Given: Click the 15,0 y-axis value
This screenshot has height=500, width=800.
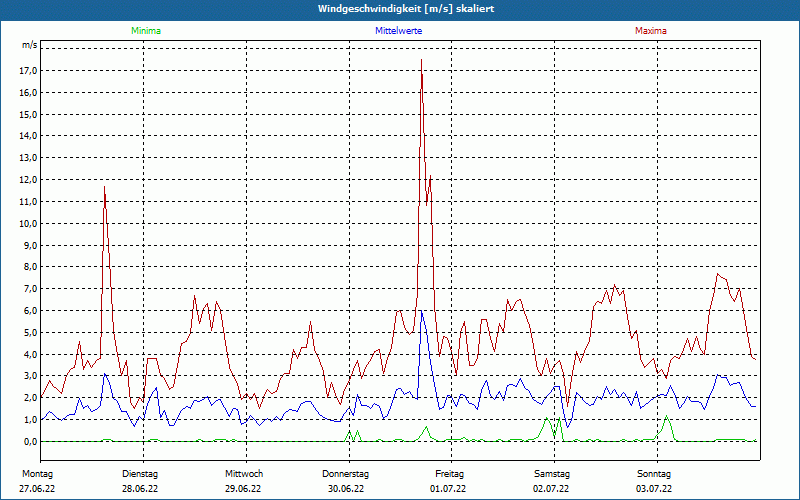Looking at the screenshot, I should point(29,114).
